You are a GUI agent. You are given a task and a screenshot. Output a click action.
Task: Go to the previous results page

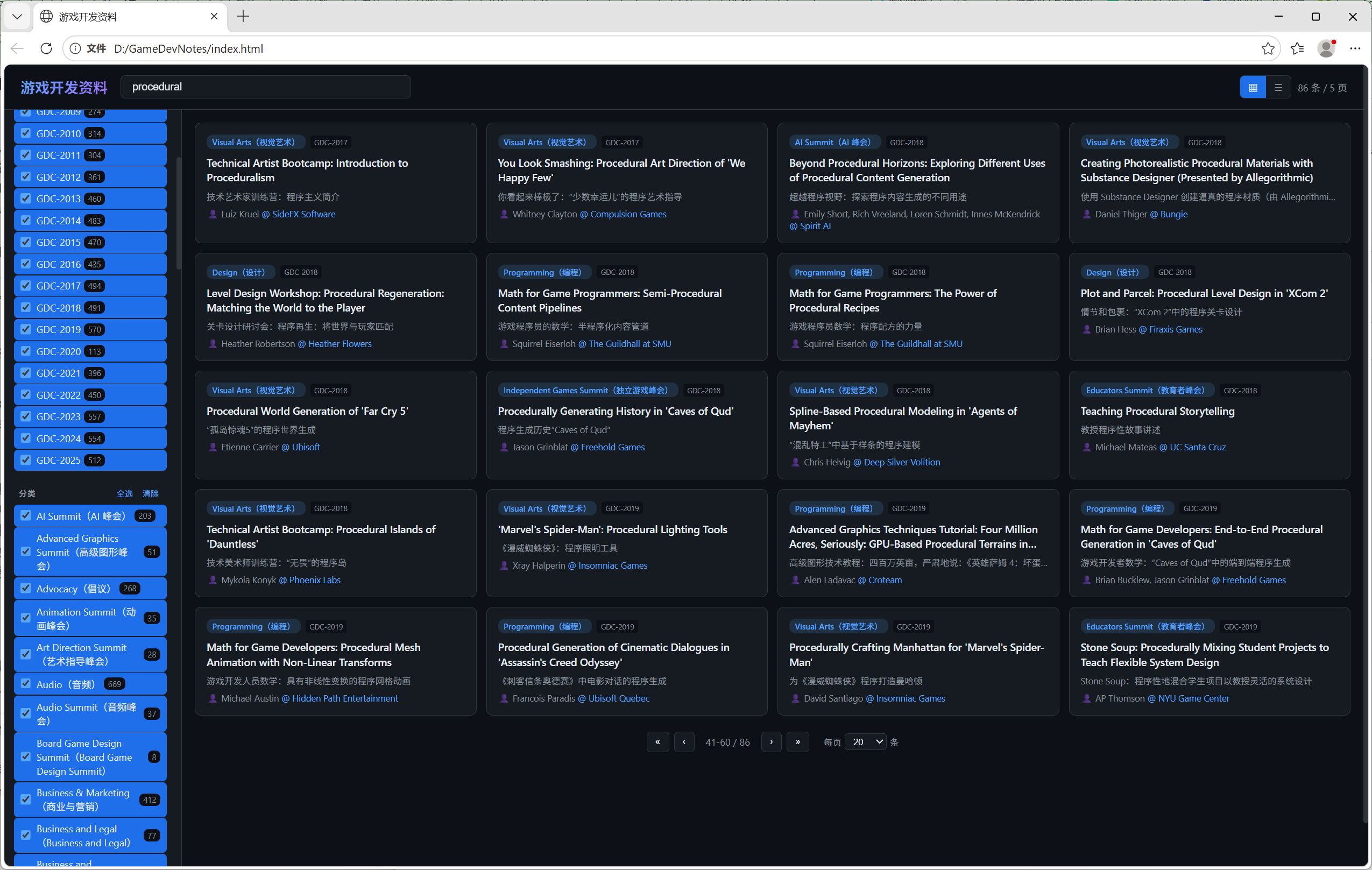684,742
